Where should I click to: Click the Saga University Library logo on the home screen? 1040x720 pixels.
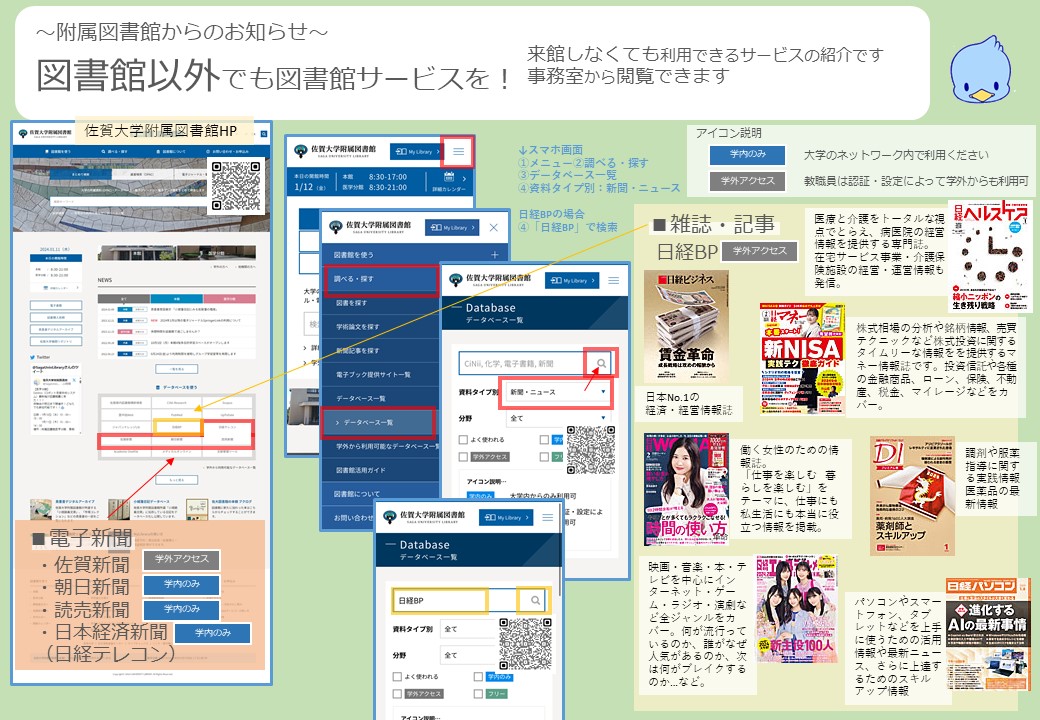tap(336, 151)
